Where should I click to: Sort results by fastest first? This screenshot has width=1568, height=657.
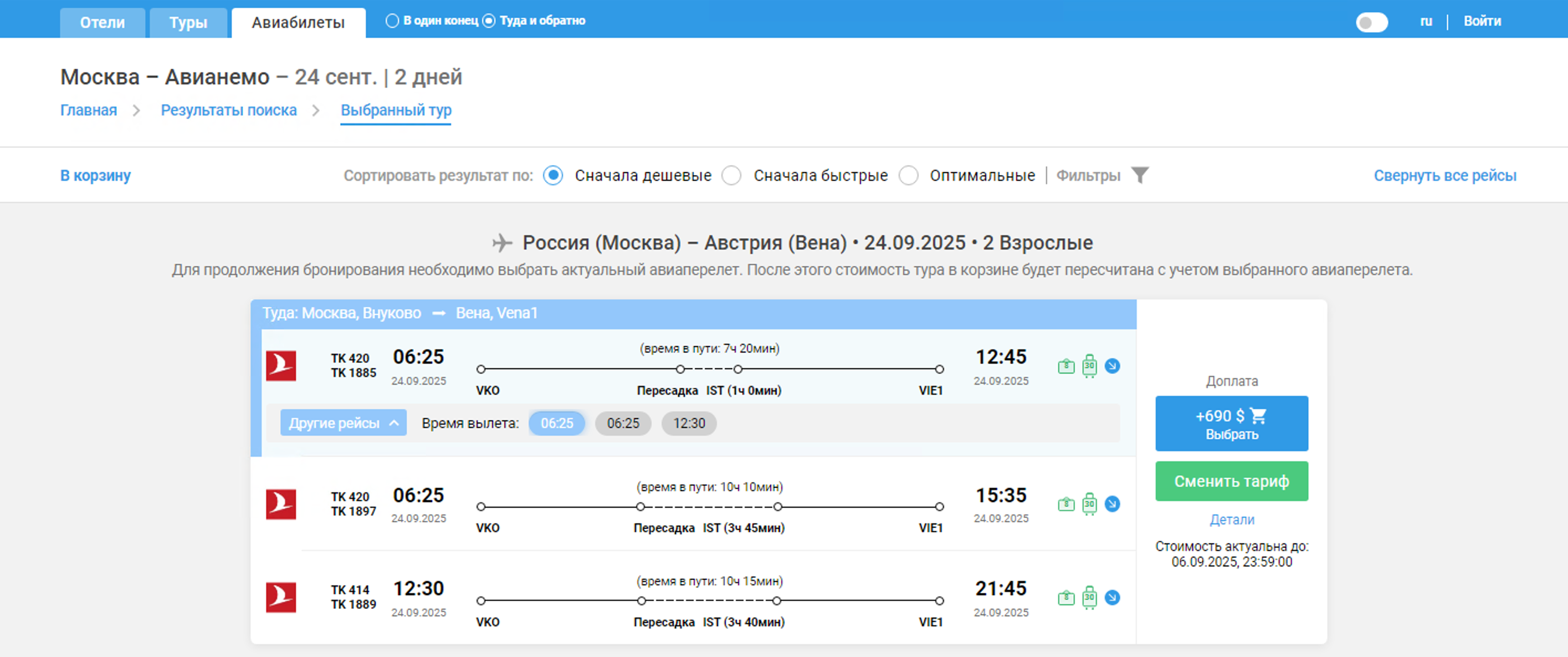point(732,175)
